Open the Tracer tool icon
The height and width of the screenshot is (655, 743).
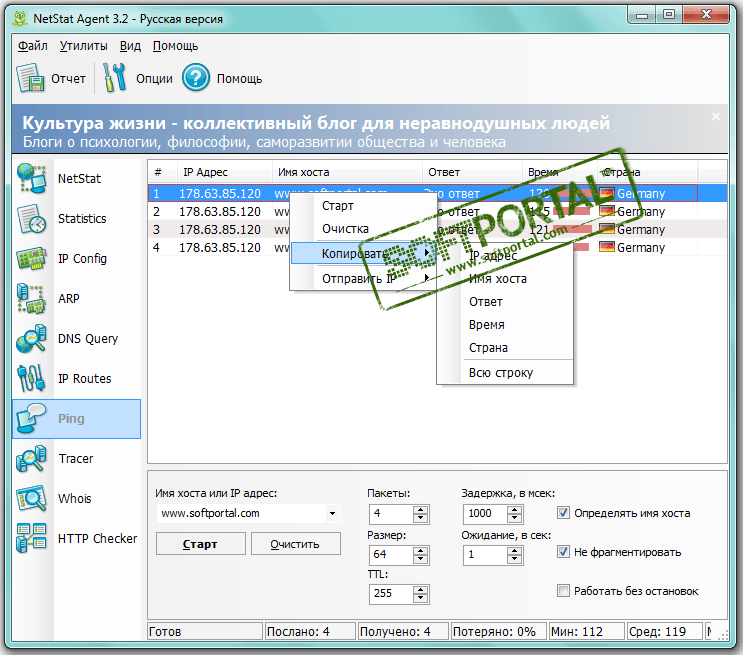pyautogui.click(x=31, y=458)
